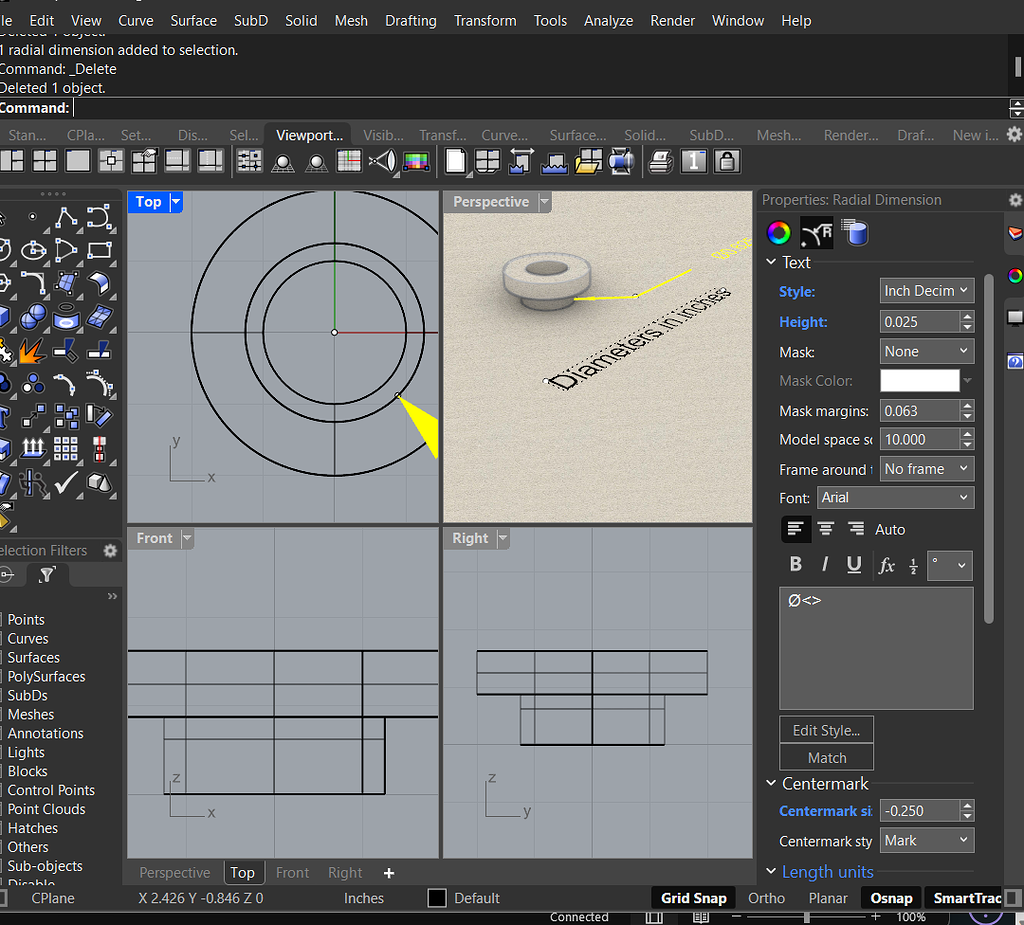The height and width of the screenshot is (925, 1024).
Task: Collapse the Centermark section
Action: 771,784
